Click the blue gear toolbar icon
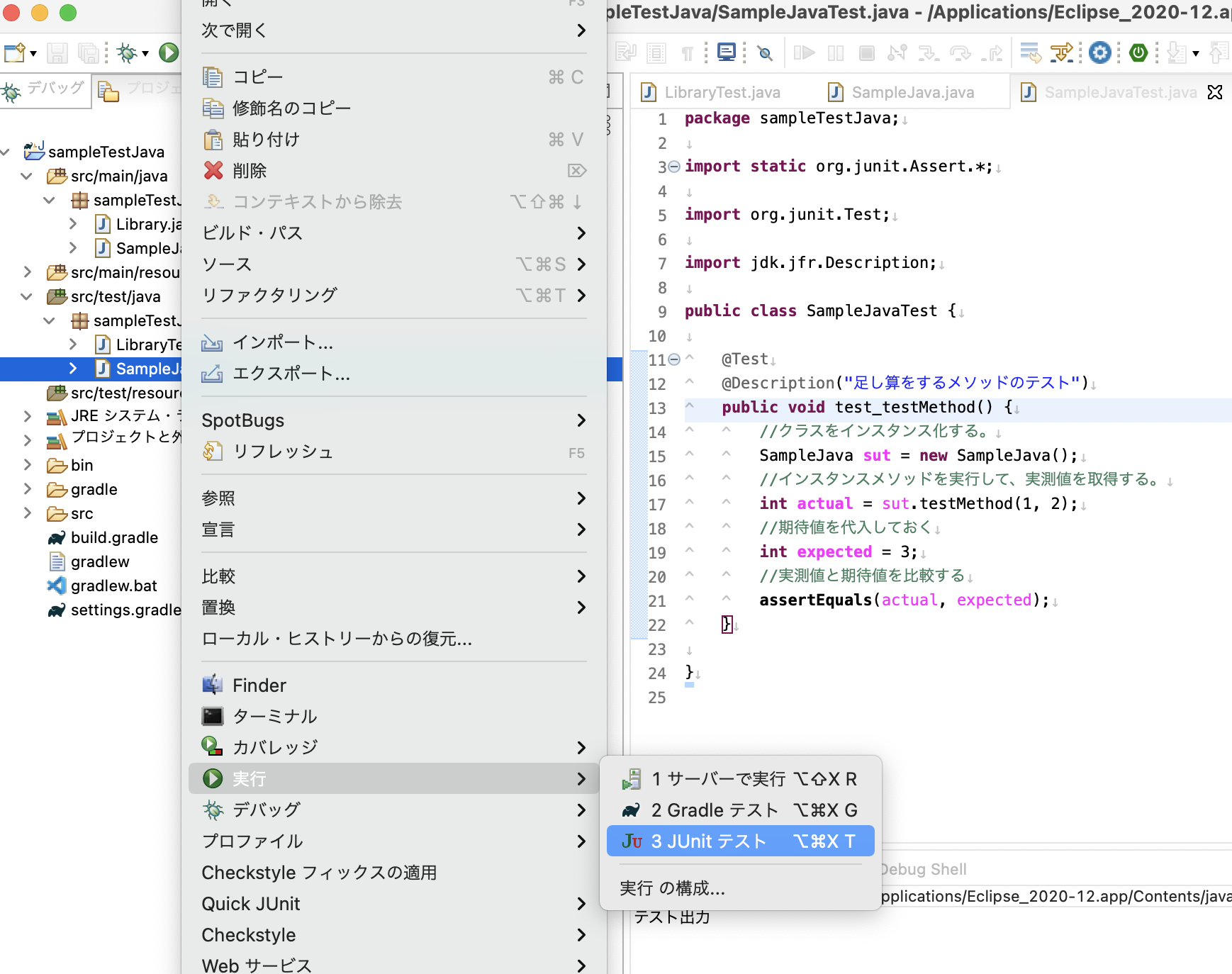Viewport: 1232px width, 974px height. (x=1099, y=52)
